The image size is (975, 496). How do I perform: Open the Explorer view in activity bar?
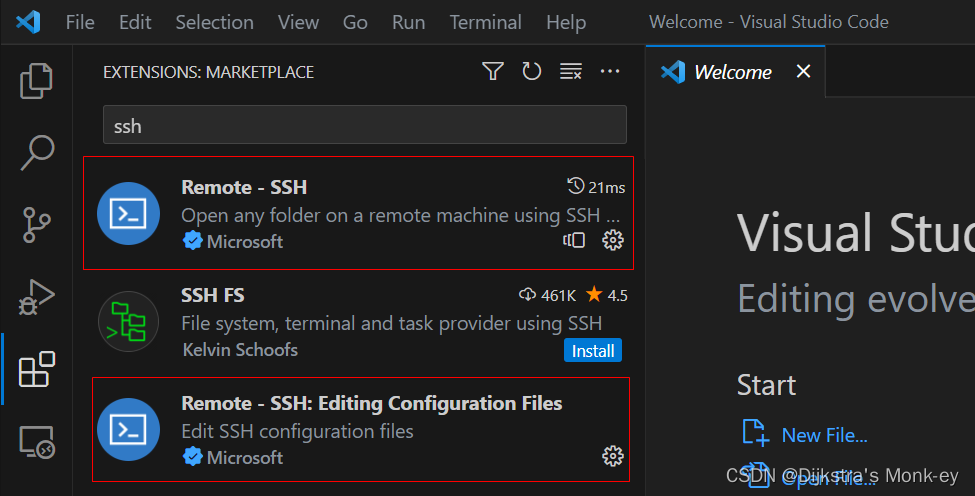pyautogui.click(x=36, y=81)
